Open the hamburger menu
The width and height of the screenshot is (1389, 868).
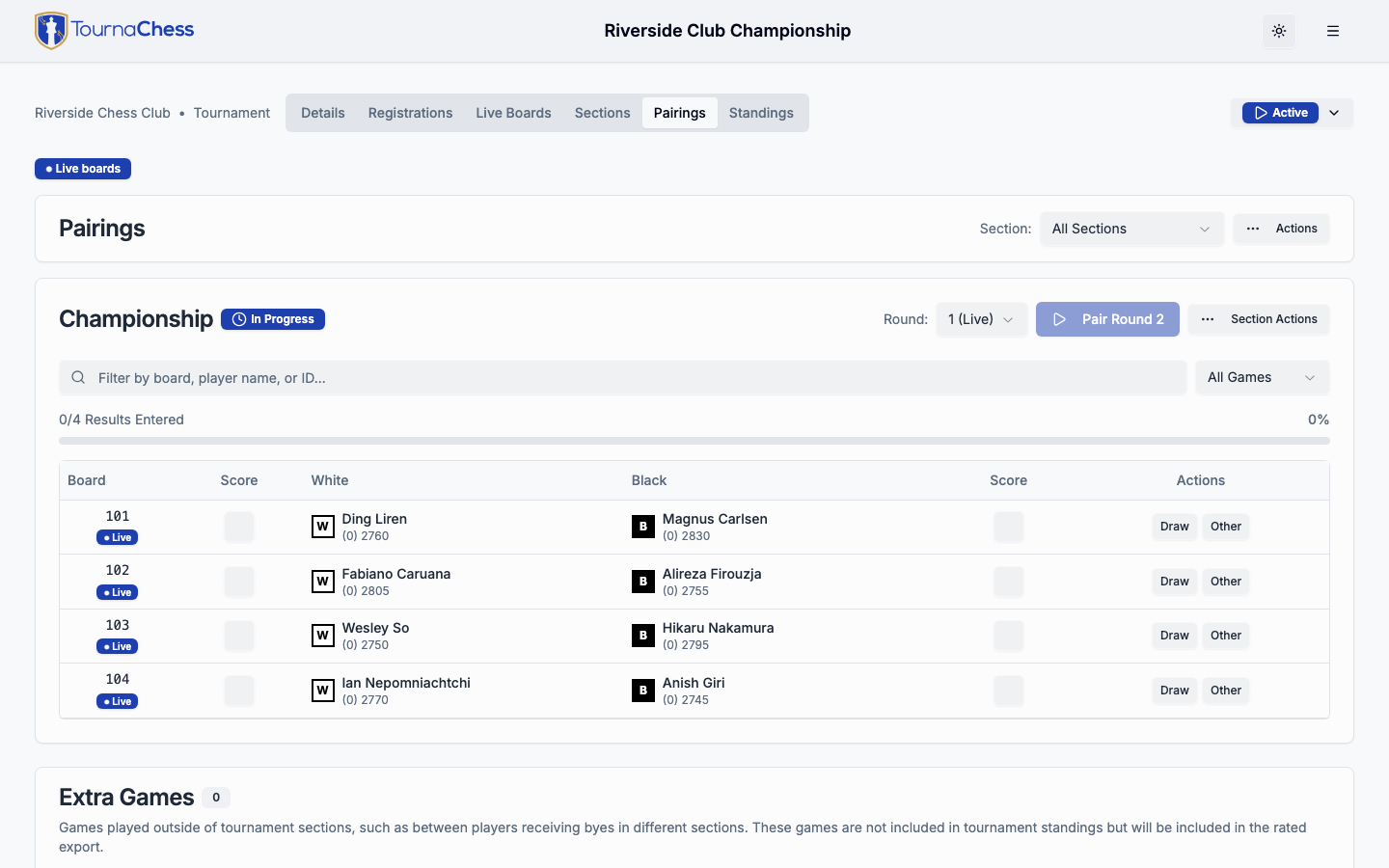point(1333,31)
